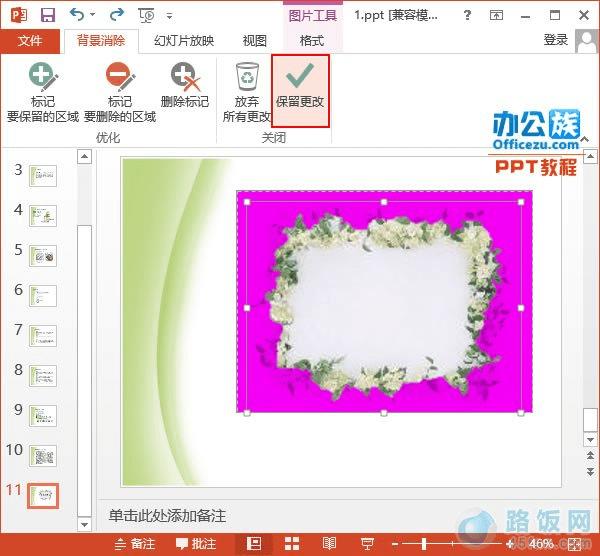
Task: Collapse the ribbon with chevron arrow
Action: (x=585, y=139)
